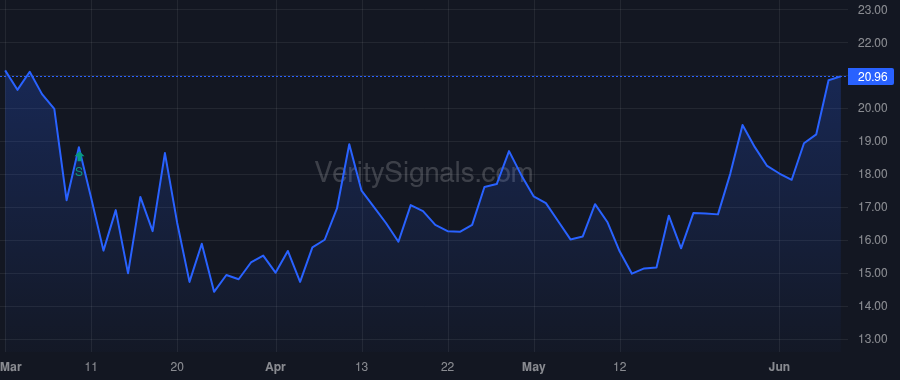900x380 pixels.
Task: Click the 20.00 price axis label
Action: [872, 108]
